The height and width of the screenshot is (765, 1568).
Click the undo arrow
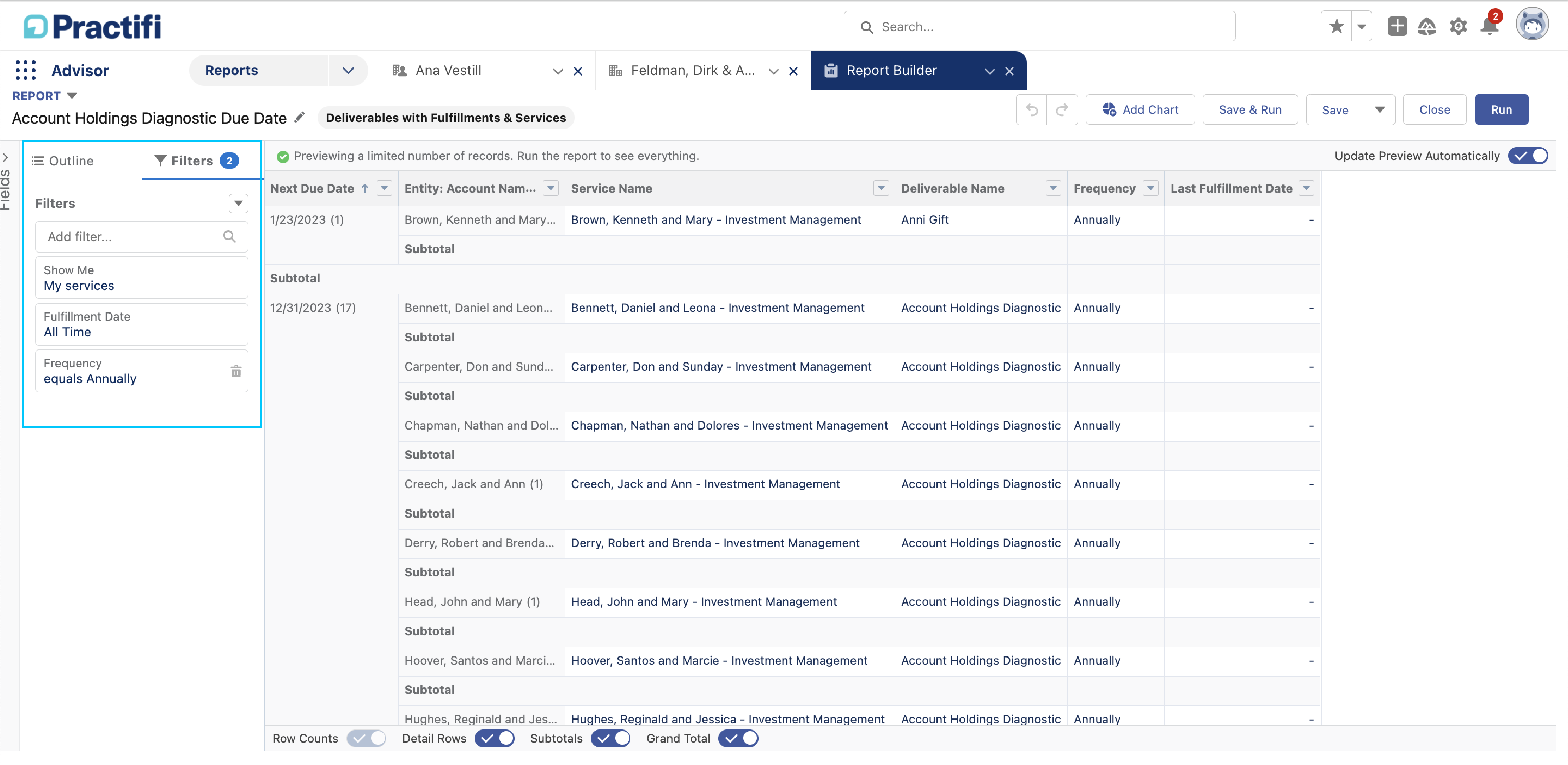click(x=1032, y=109)
